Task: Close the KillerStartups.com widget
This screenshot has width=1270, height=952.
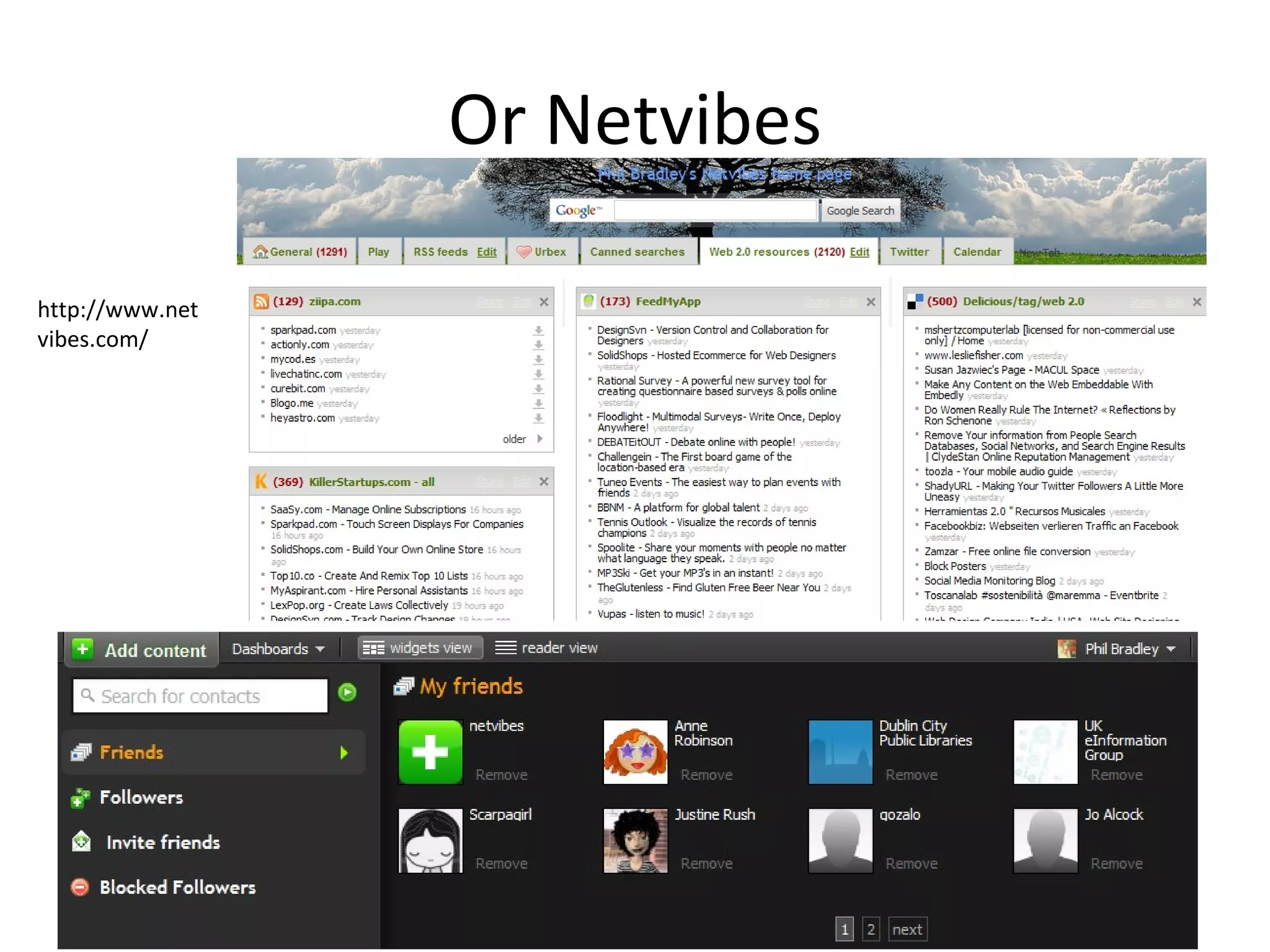Action: (544, 482)
